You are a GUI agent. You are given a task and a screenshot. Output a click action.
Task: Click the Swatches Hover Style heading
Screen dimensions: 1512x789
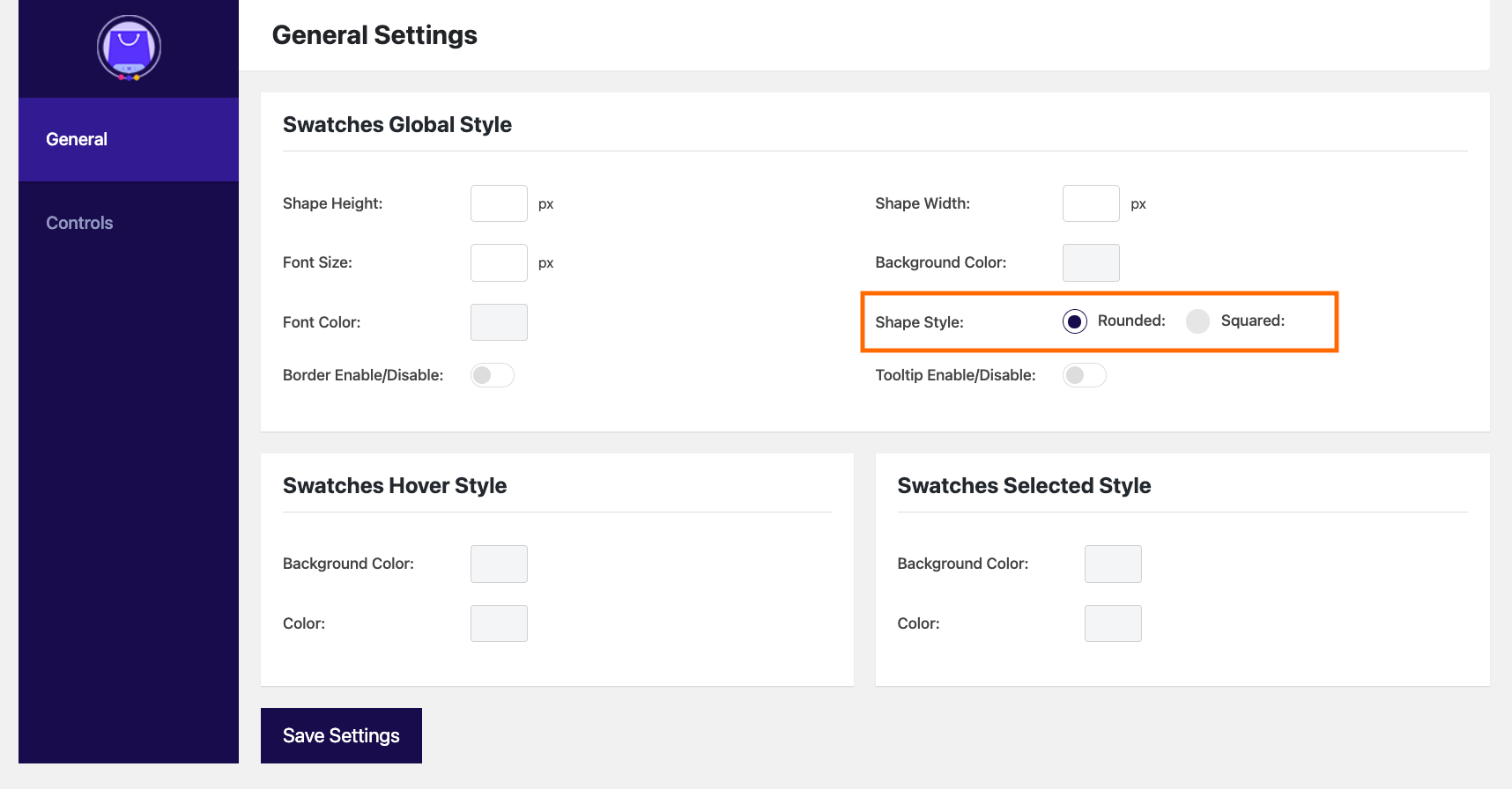click(x=395, y=486)
